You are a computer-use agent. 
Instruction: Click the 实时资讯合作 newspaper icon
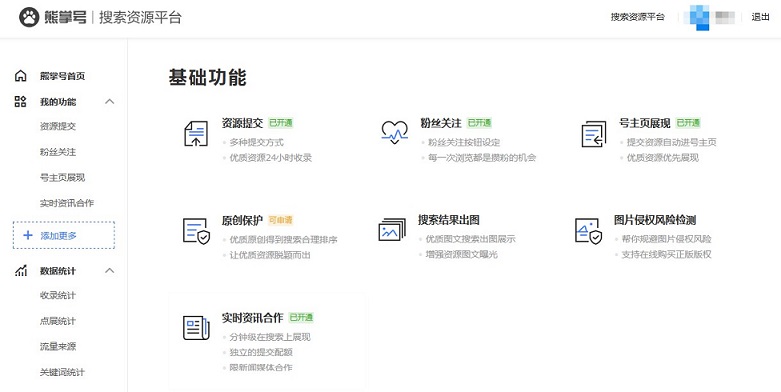pyautogui.click(x=196, y=328)
